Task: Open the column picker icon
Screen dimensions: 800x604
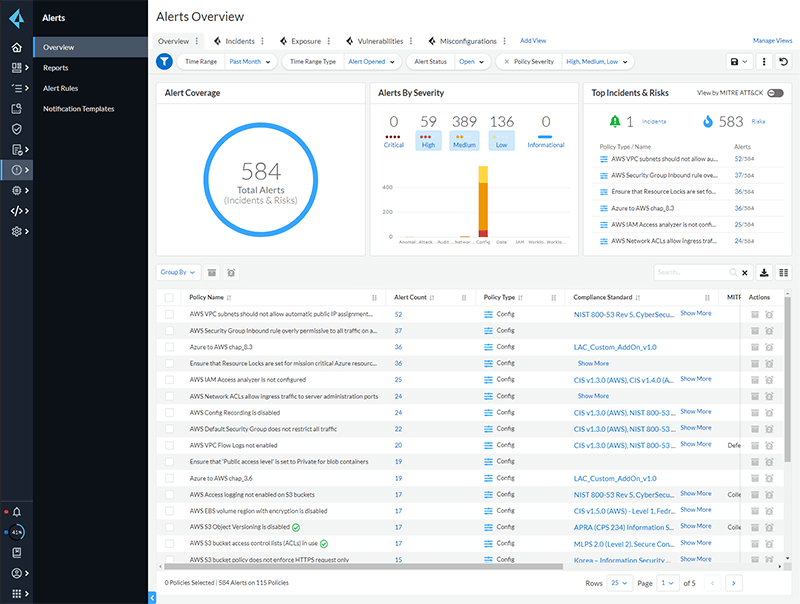Action: 783,272
